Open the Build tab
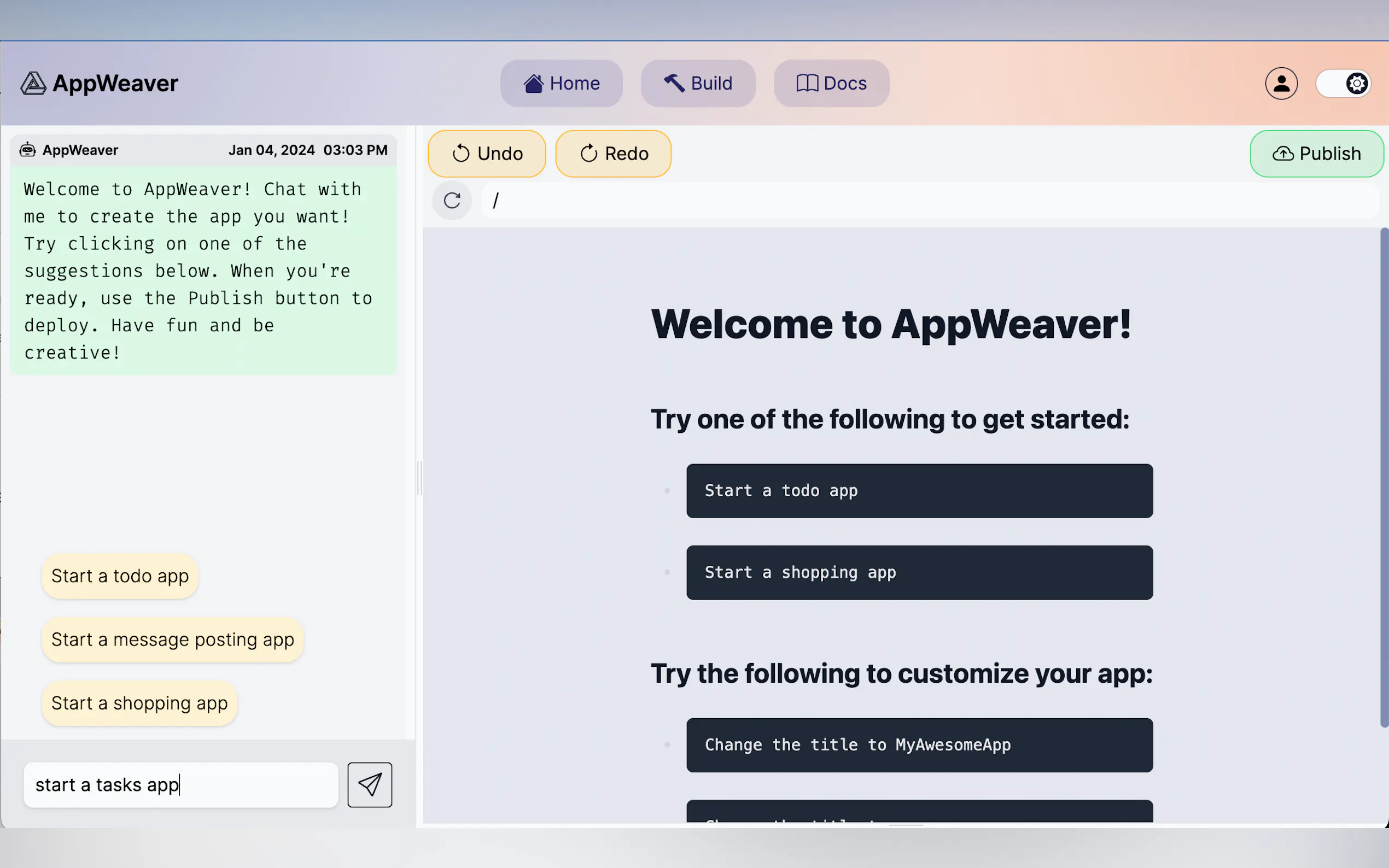This screenshot has width=1389, height=868. [698, 83]
